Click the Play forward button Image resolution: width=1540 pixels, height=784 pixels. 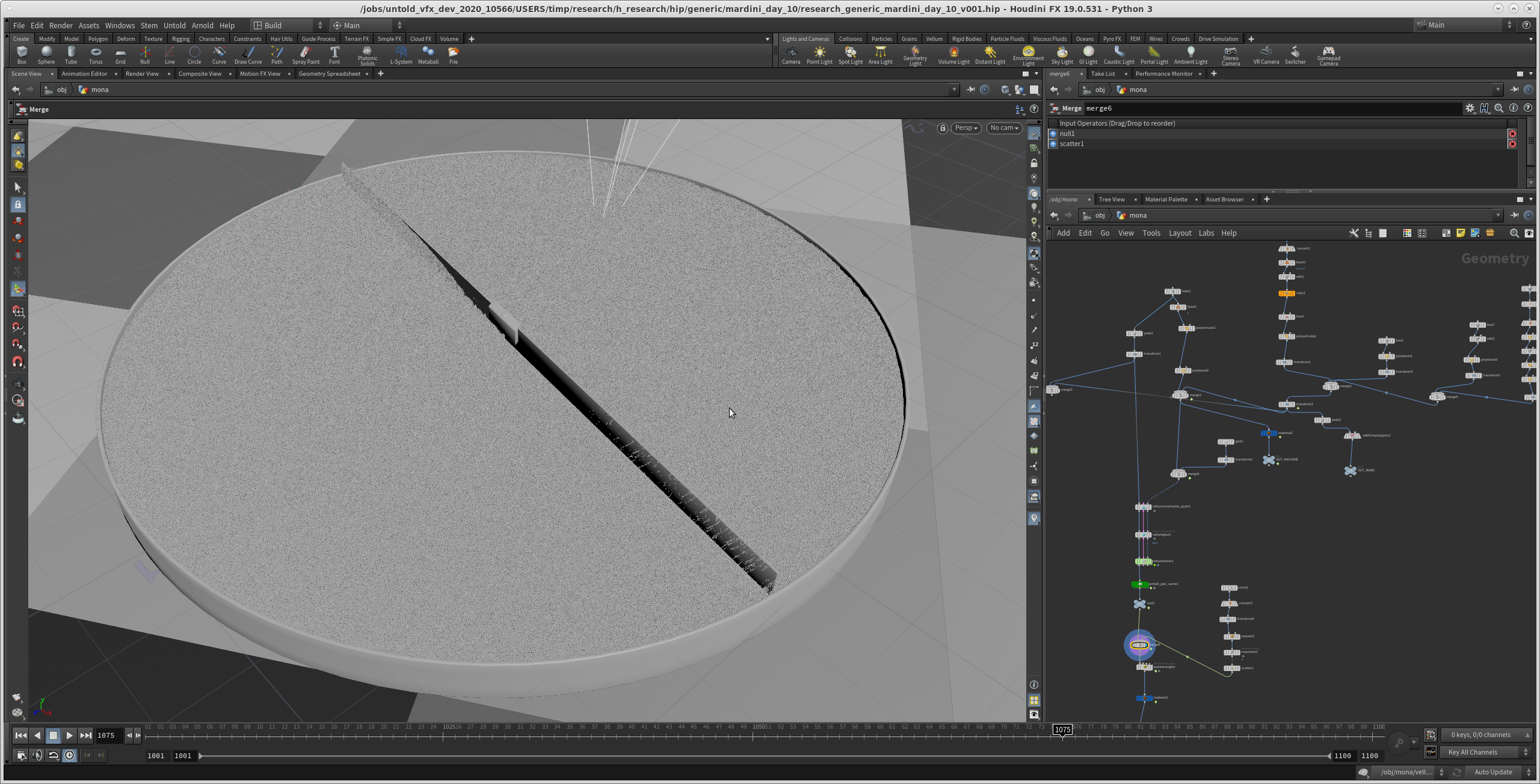69,735
